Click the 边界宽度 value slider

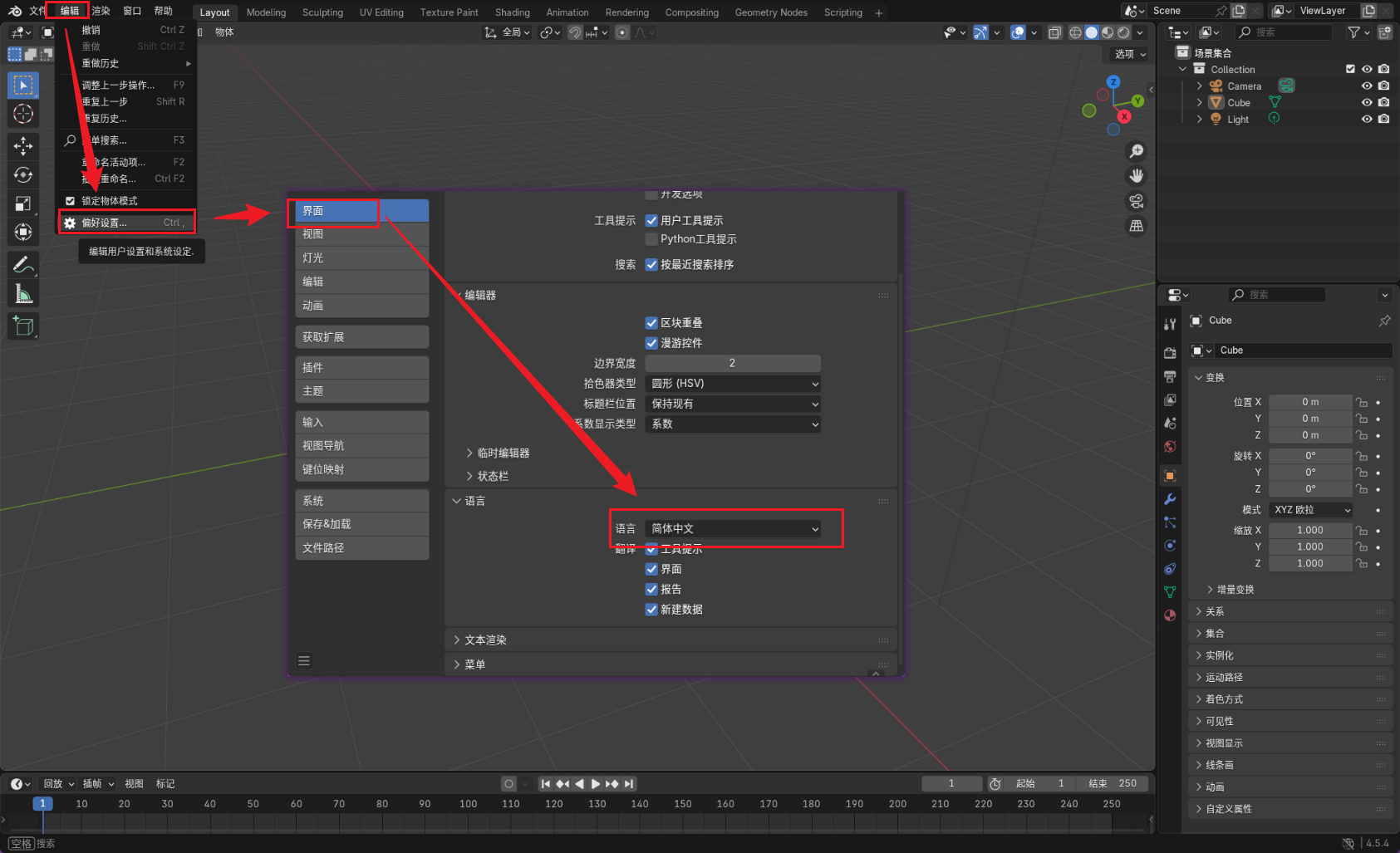click(733, 363)
